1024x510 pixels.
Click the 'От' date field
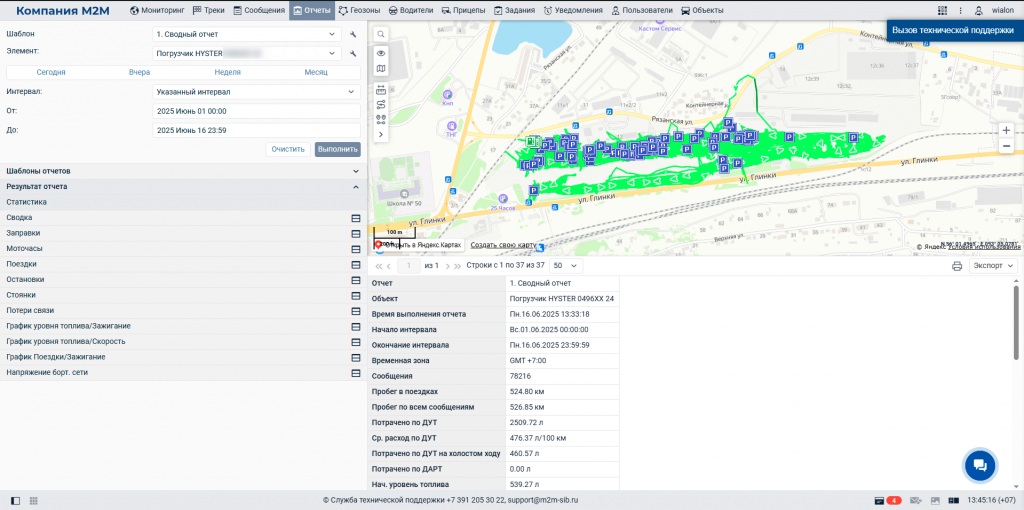coord(256,111)
